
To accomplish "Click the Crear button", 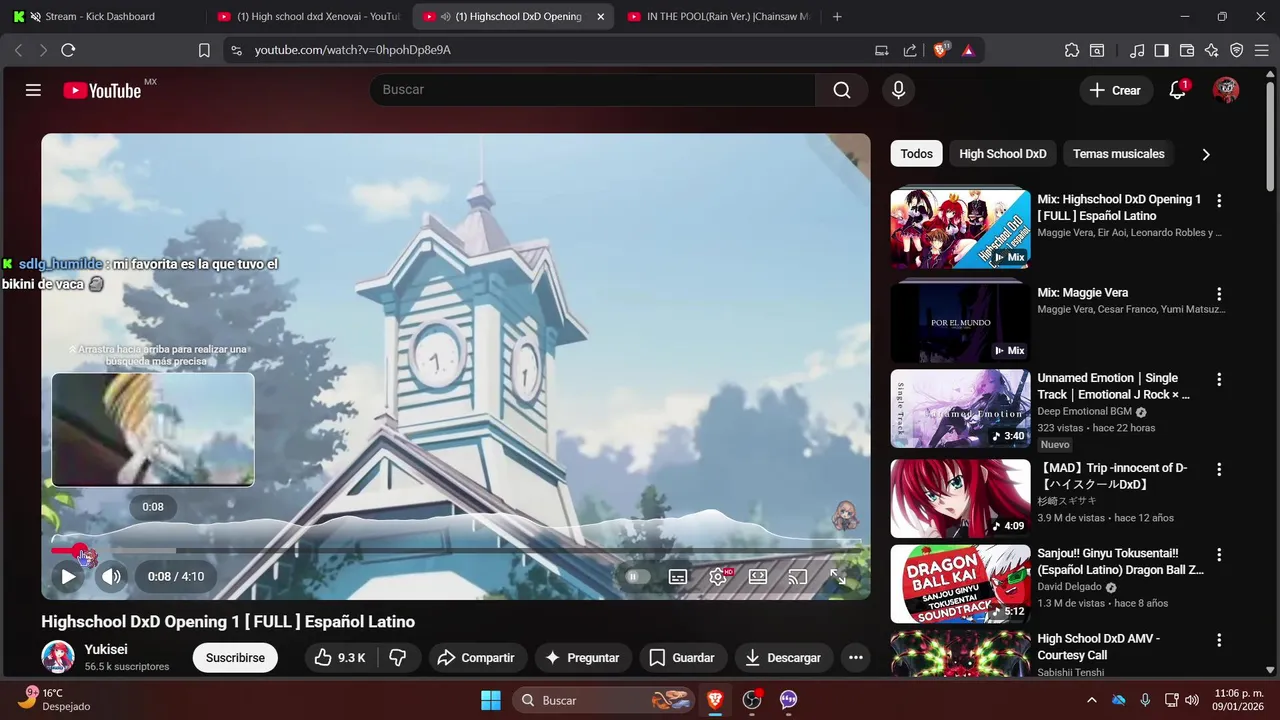I will pyautogui.click(x=1115, y=90).
